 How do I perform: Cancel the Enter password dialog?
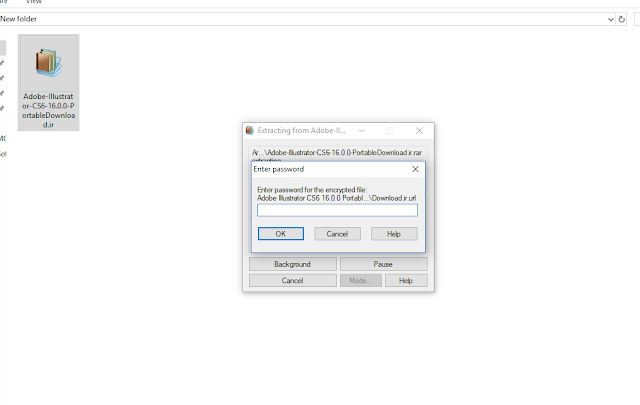[x=337, y=234]
